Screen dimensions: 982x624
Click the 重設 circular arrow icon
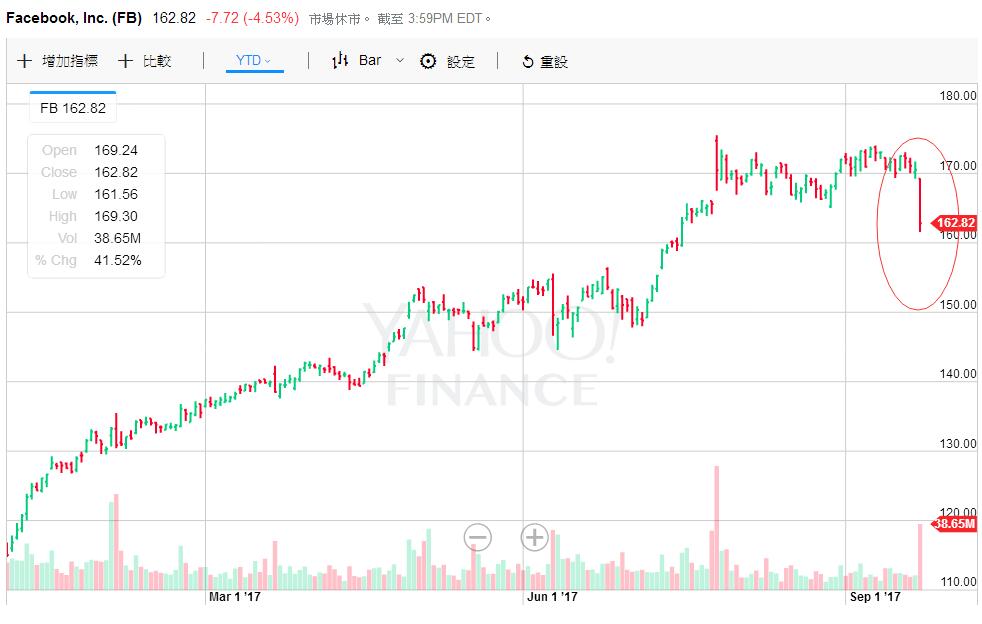pyautogui.click(x=528, y=62)
